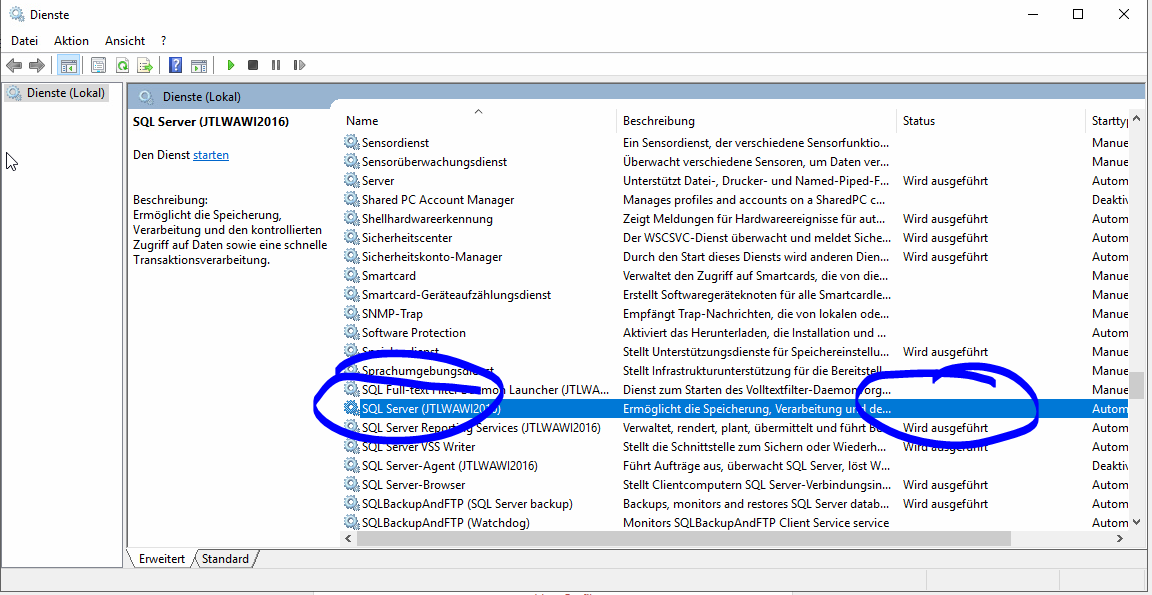Image resolution: width=1152 pixels, height=595 pixels.
Task: Restart the service with the restart icon
Action: (x=299, y=65)
